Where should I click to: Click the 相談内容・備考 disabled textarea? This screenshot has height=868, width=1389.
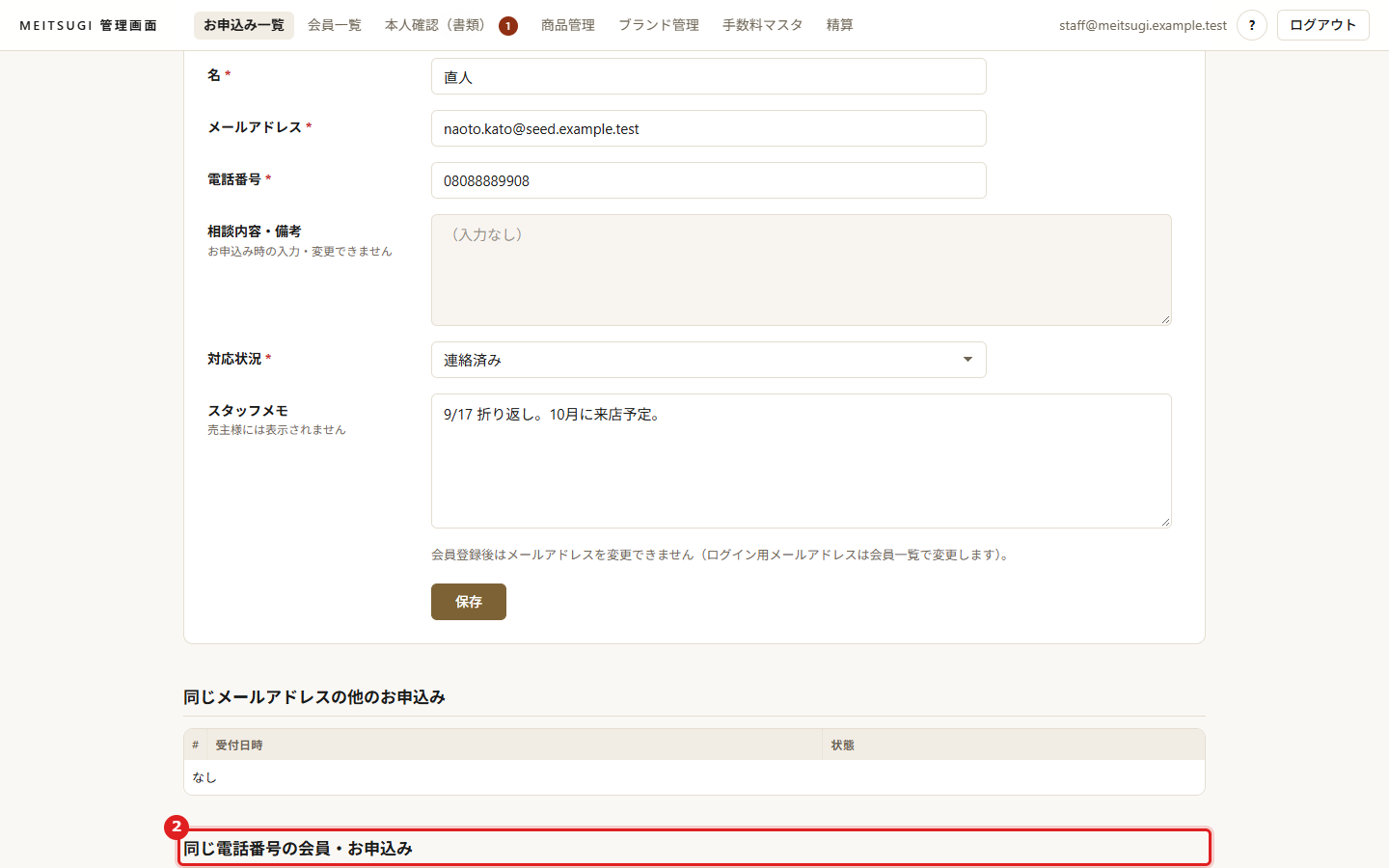802,270
